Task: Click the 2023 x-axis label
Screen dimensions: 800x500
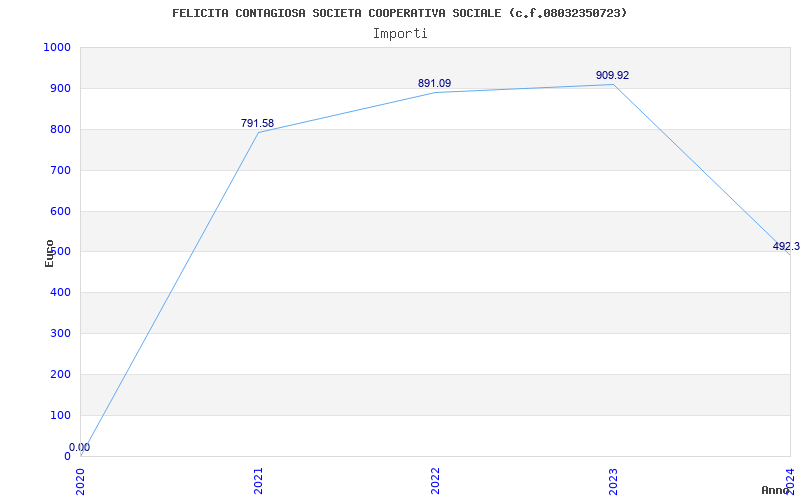Action: point(613,481)
